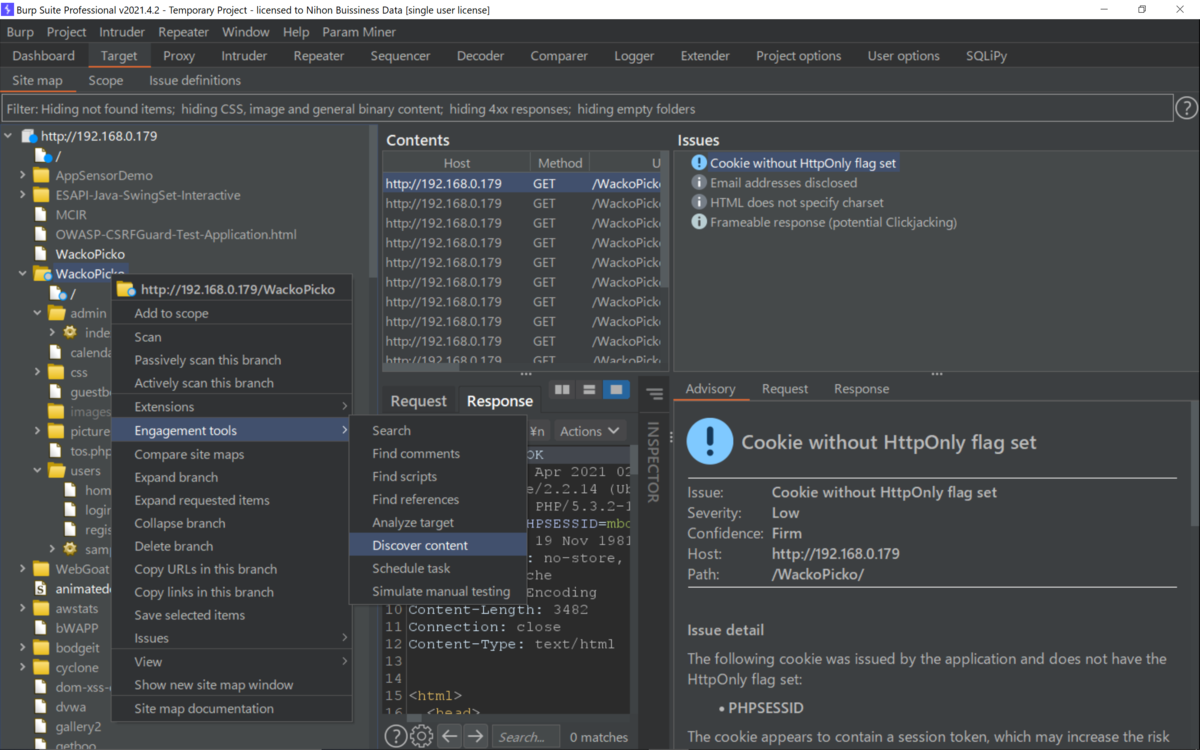Sort contents by the Method column header

560,163
